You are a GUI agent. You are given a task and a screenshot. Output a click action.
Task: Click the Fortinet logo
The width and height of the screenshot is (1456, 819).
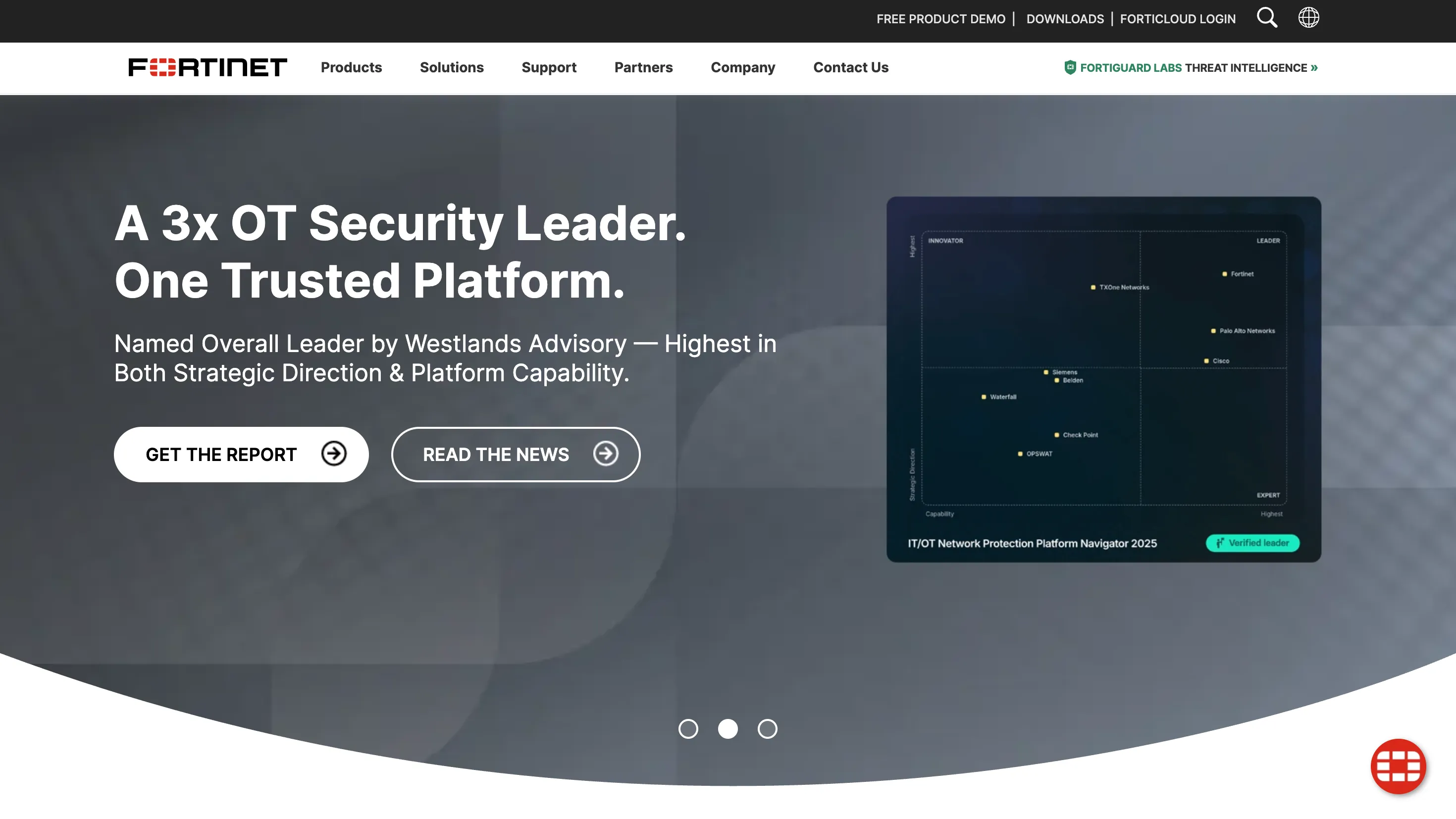(x=208, y=67)
